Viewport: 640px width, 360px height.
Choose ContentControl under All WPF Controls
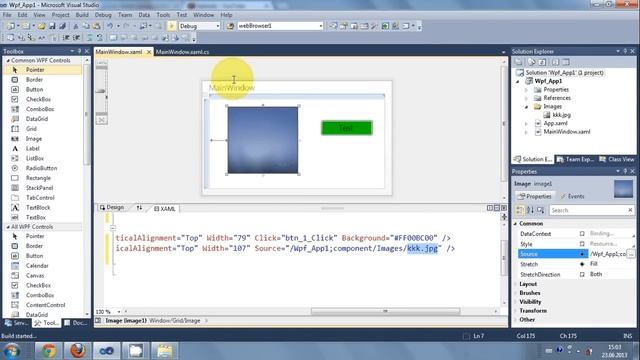pyautogui.click(x=45, y=305)
